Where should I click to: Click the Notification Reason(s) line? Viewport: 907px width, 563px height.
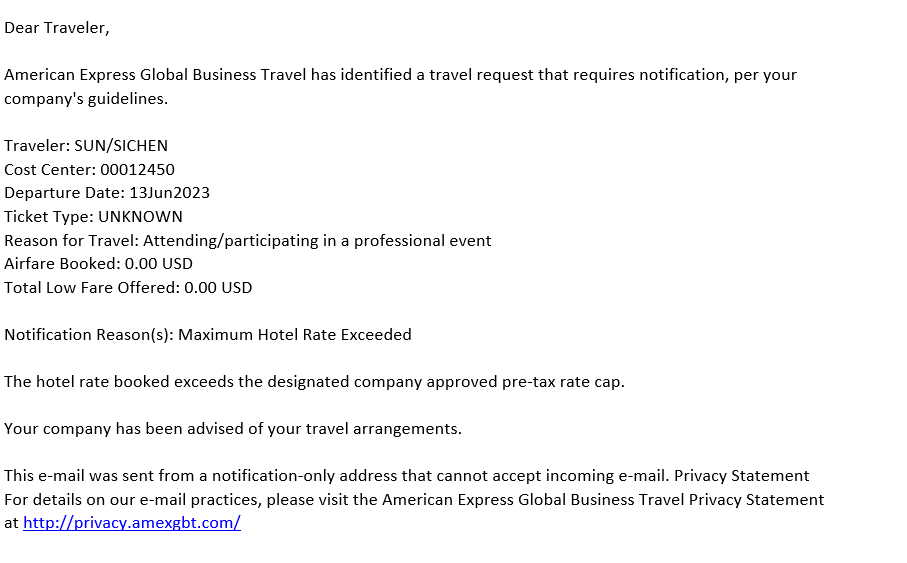click(x=208, y=334)
